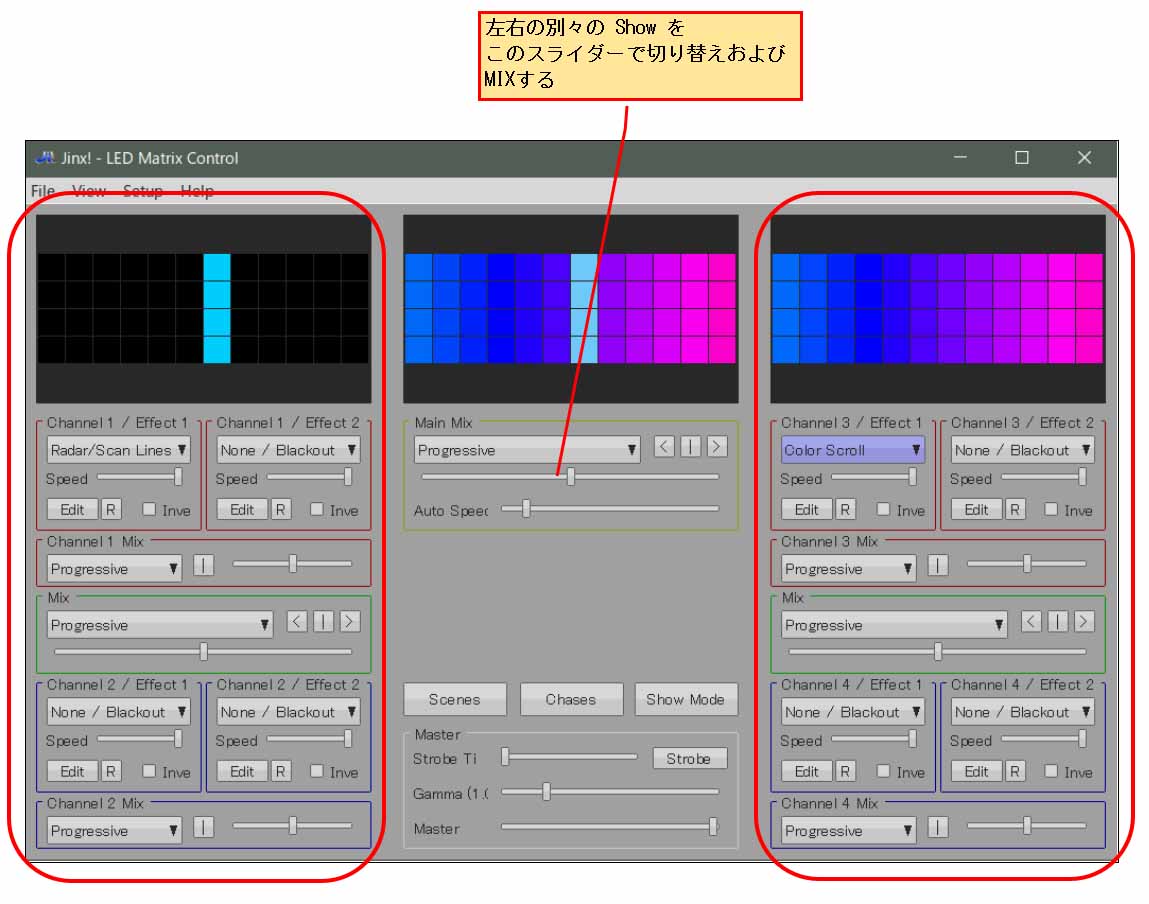Image resolution: width=1149 pixels, height=904 pixels.
Task: Click the Main Mix center pause button
Action: tap(691, 447)
